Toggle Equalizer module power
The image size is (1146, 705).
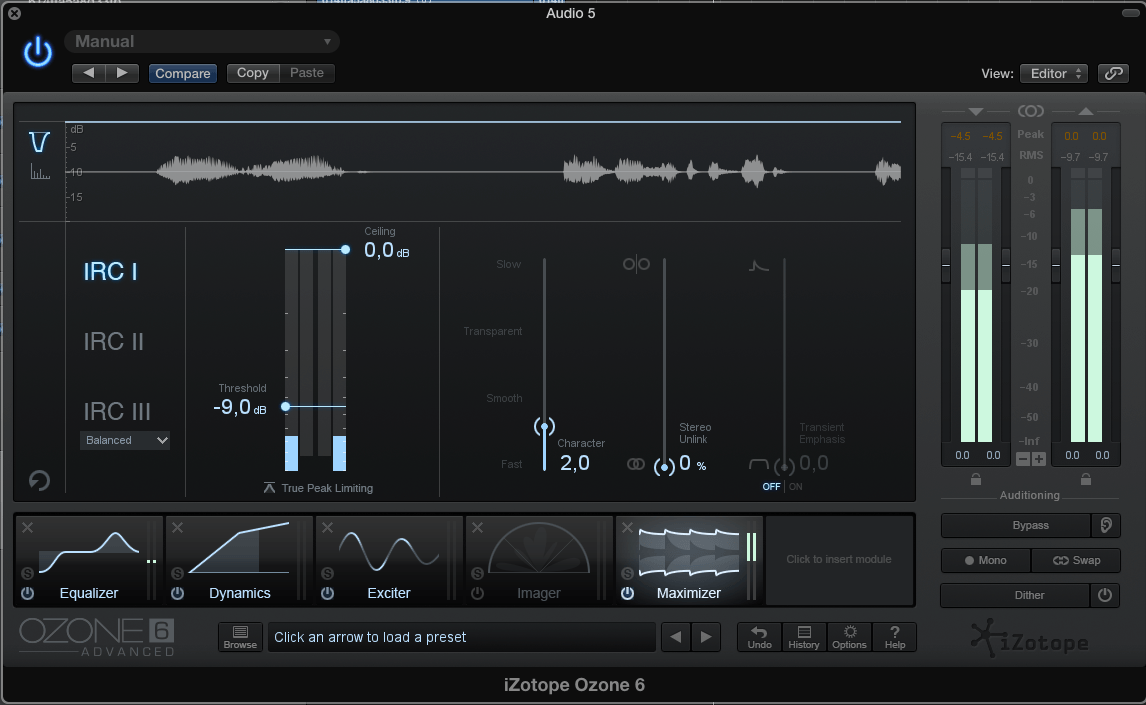(x=28, y=593)
